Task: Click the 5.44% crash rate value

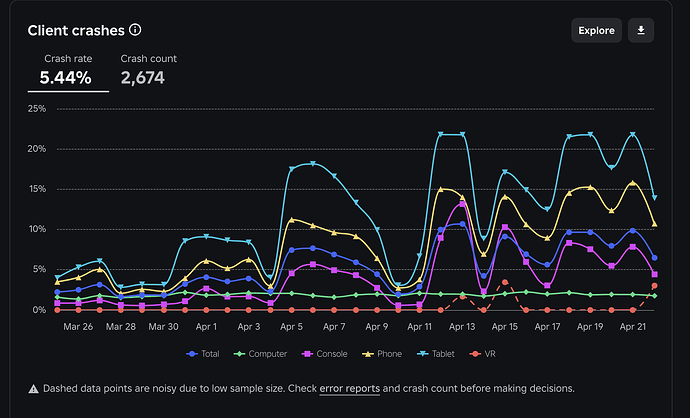Action: [66, 78]
